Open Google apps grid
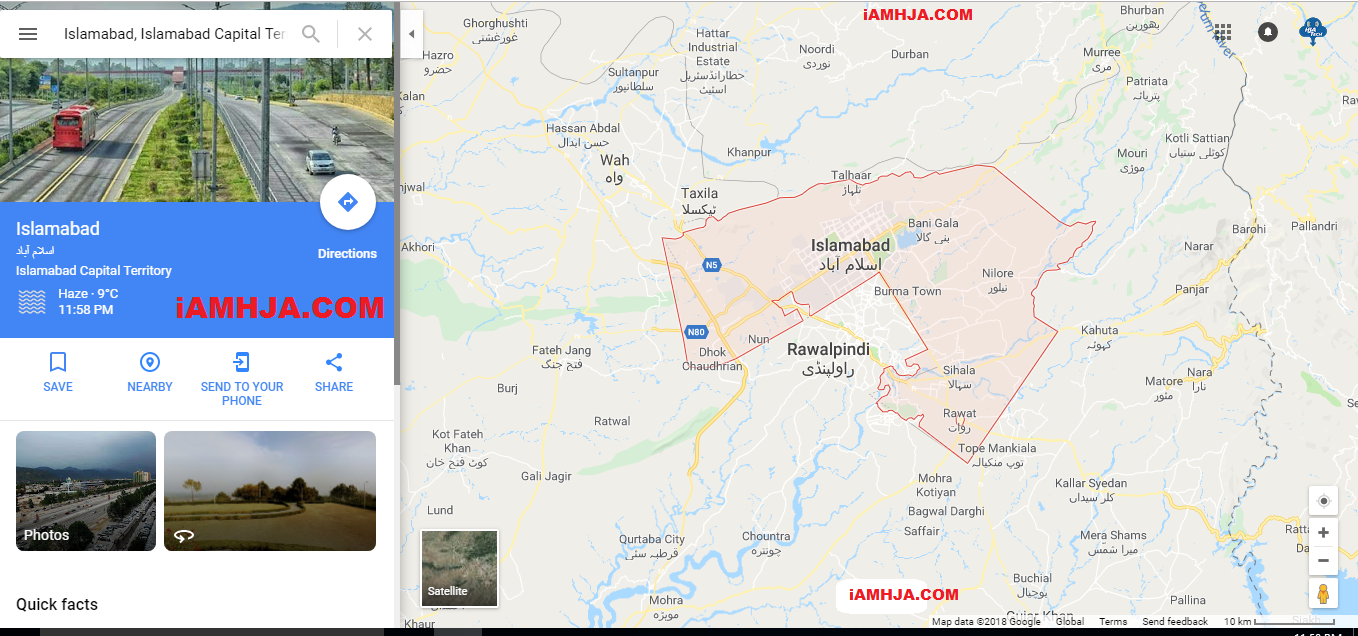 1222,32
